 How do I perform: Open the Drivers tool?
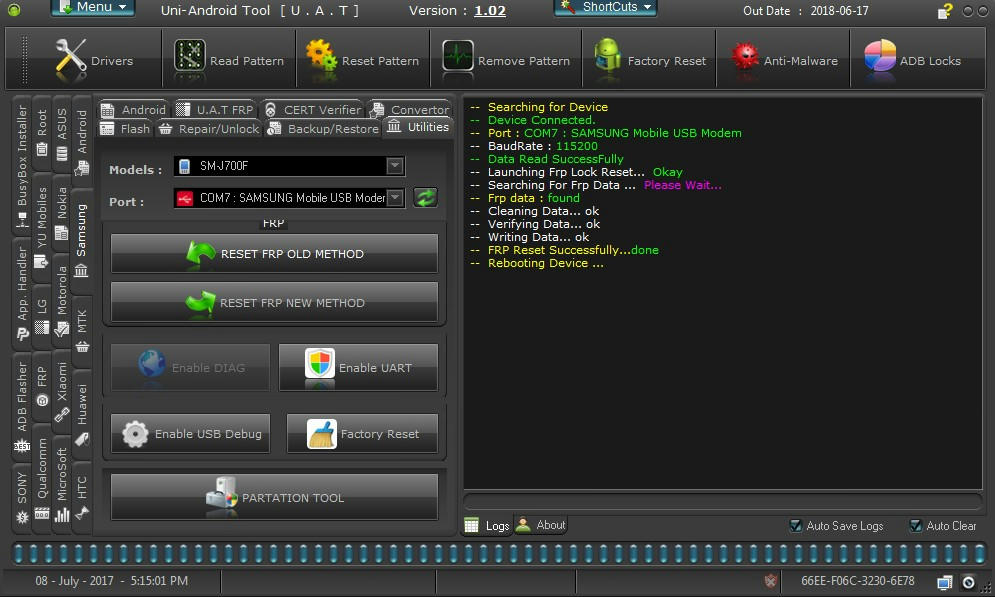[x=94, y=58]
